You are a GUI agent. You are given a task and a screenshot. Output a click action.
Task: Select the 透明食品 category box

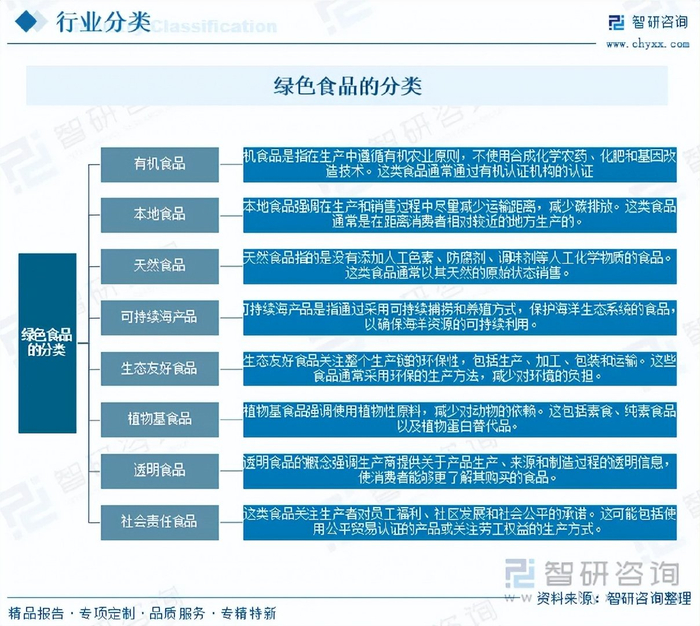point(159,471)
